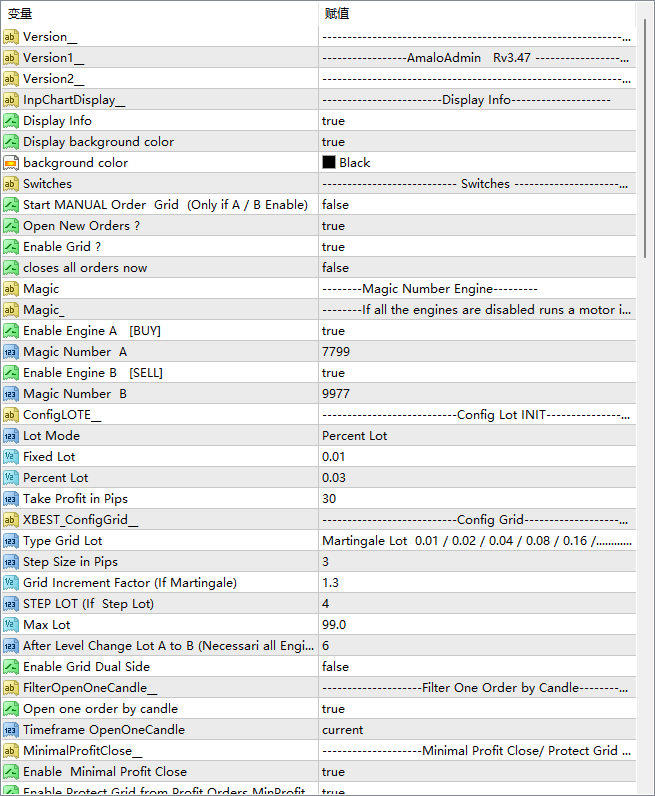655x796 pixels.
Task: Click the string icon next to Version2_
Action: tap(11, 79)
